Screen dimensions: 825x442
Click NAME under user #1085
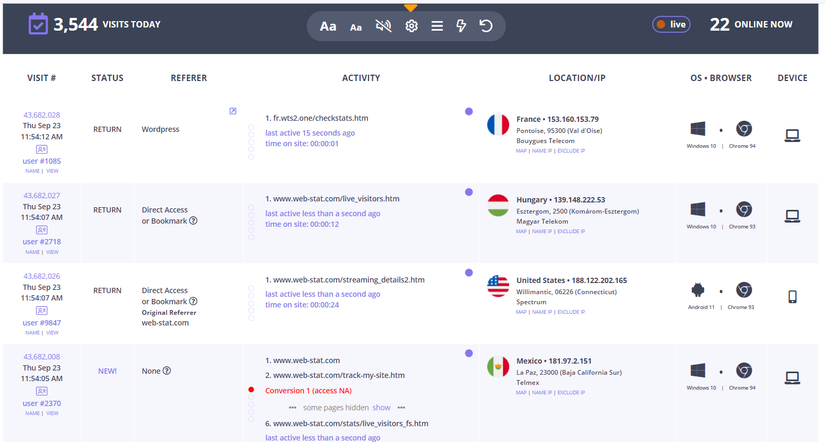(x=32, y=171)
